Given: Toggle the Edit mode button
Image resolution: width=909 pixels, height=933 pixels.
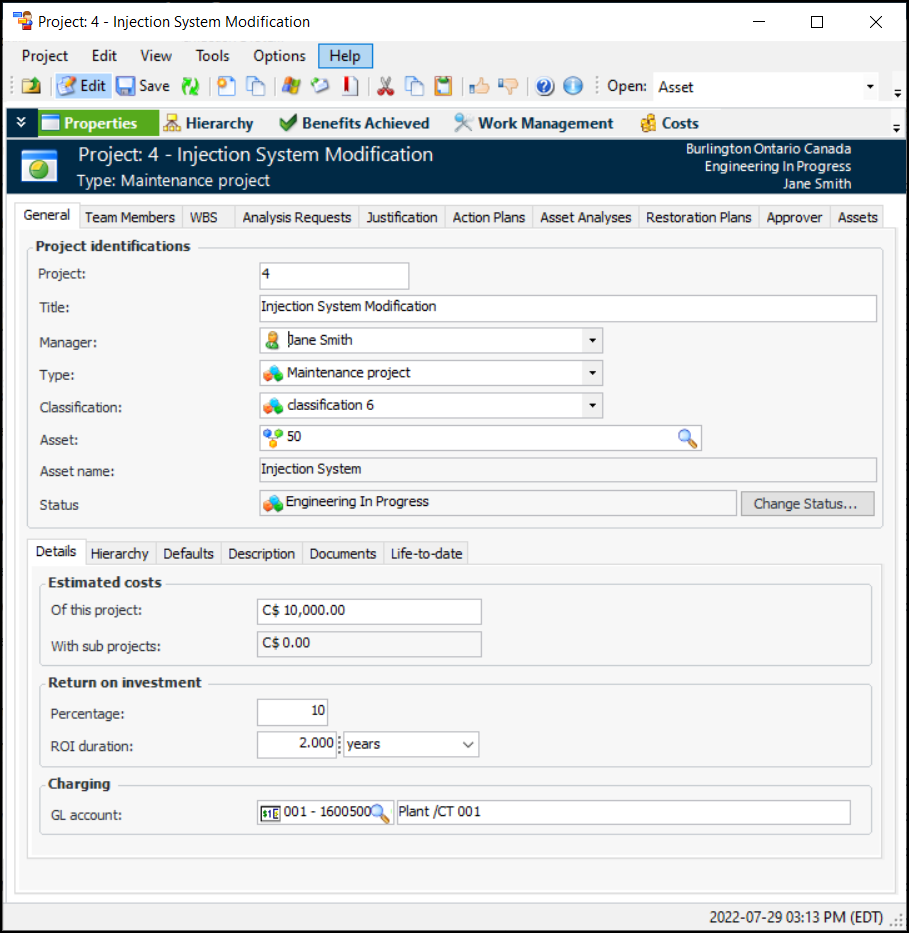Looking at the screenshot, I should [x=82, y=87].
